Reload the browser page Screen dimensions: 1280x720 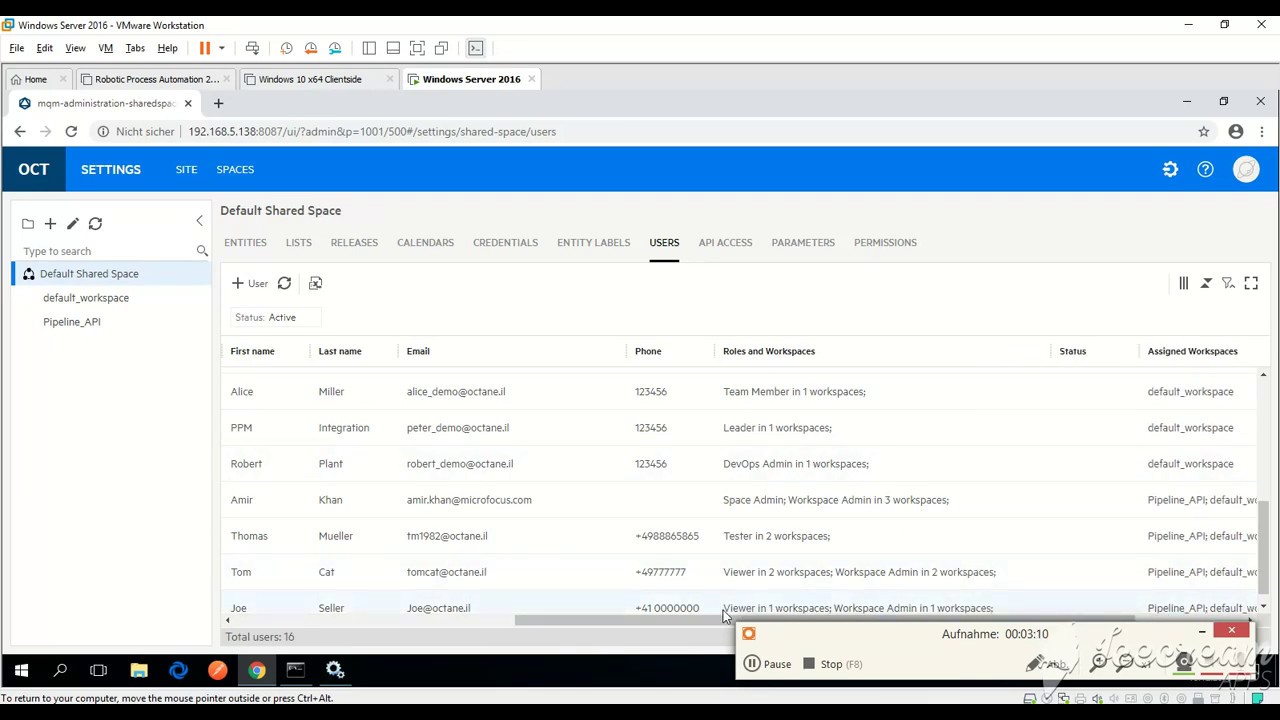pos(71,132)
